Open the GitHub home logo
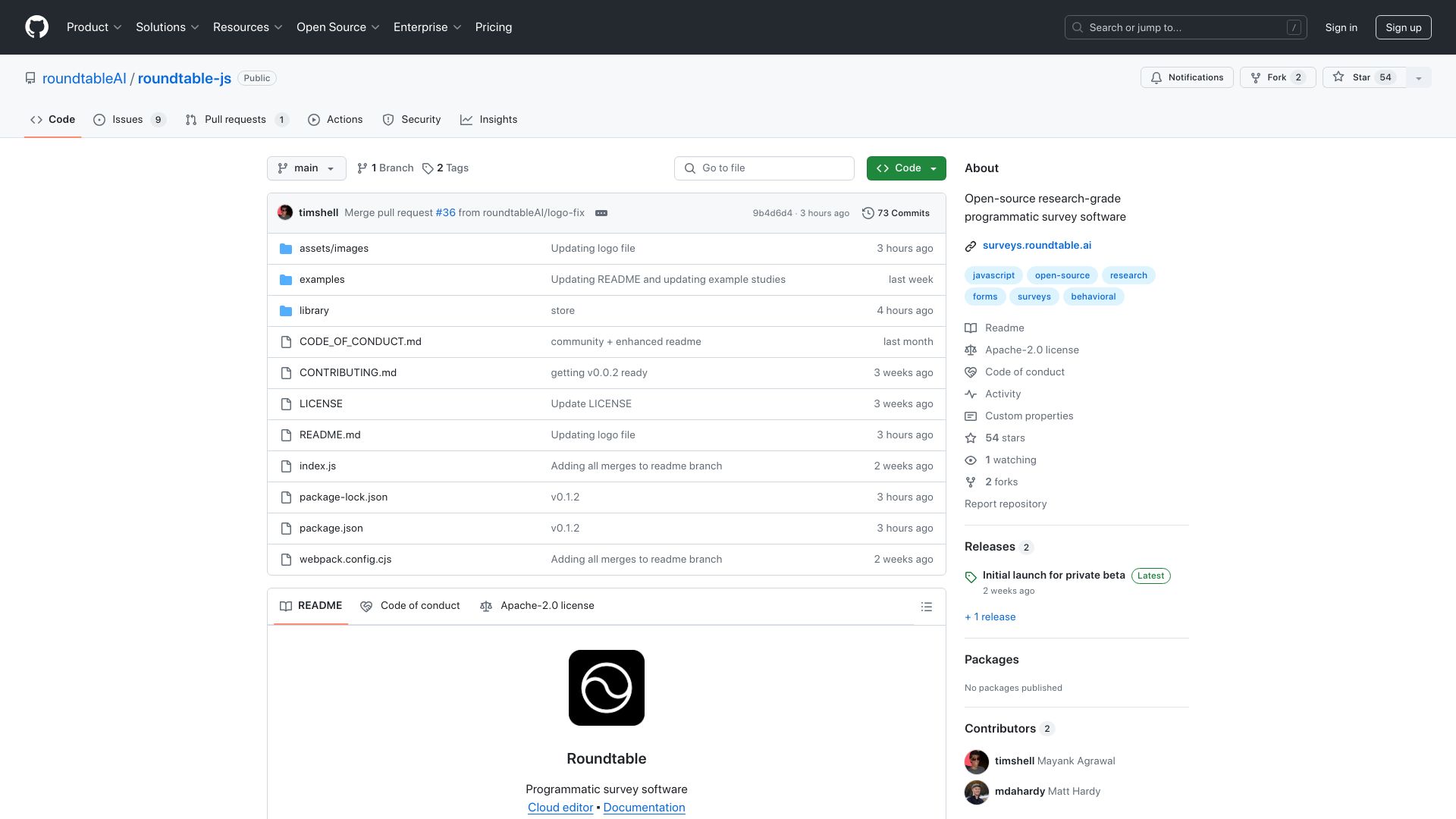1456x819 pixels. coord(36,27)
